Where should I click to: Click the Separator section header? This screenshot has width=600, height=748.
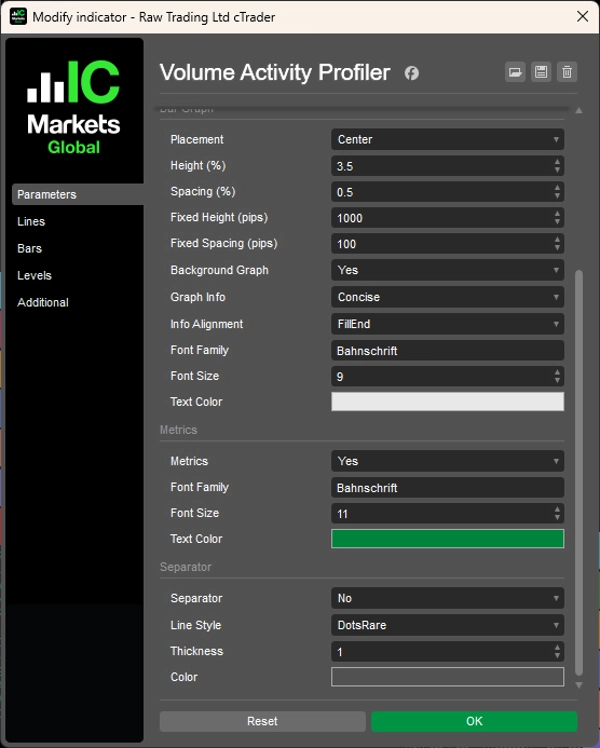click(x=186, y=567)
